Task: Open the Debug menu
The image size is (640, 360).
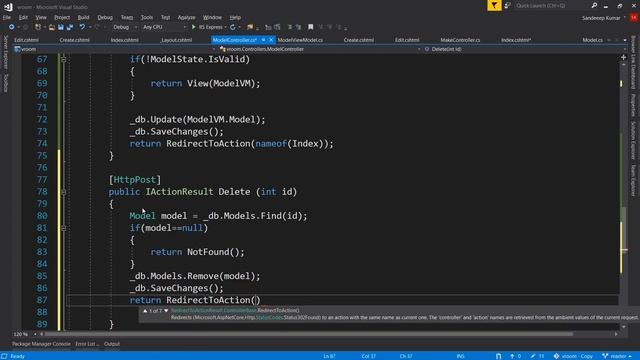Action: click(105, 18)
